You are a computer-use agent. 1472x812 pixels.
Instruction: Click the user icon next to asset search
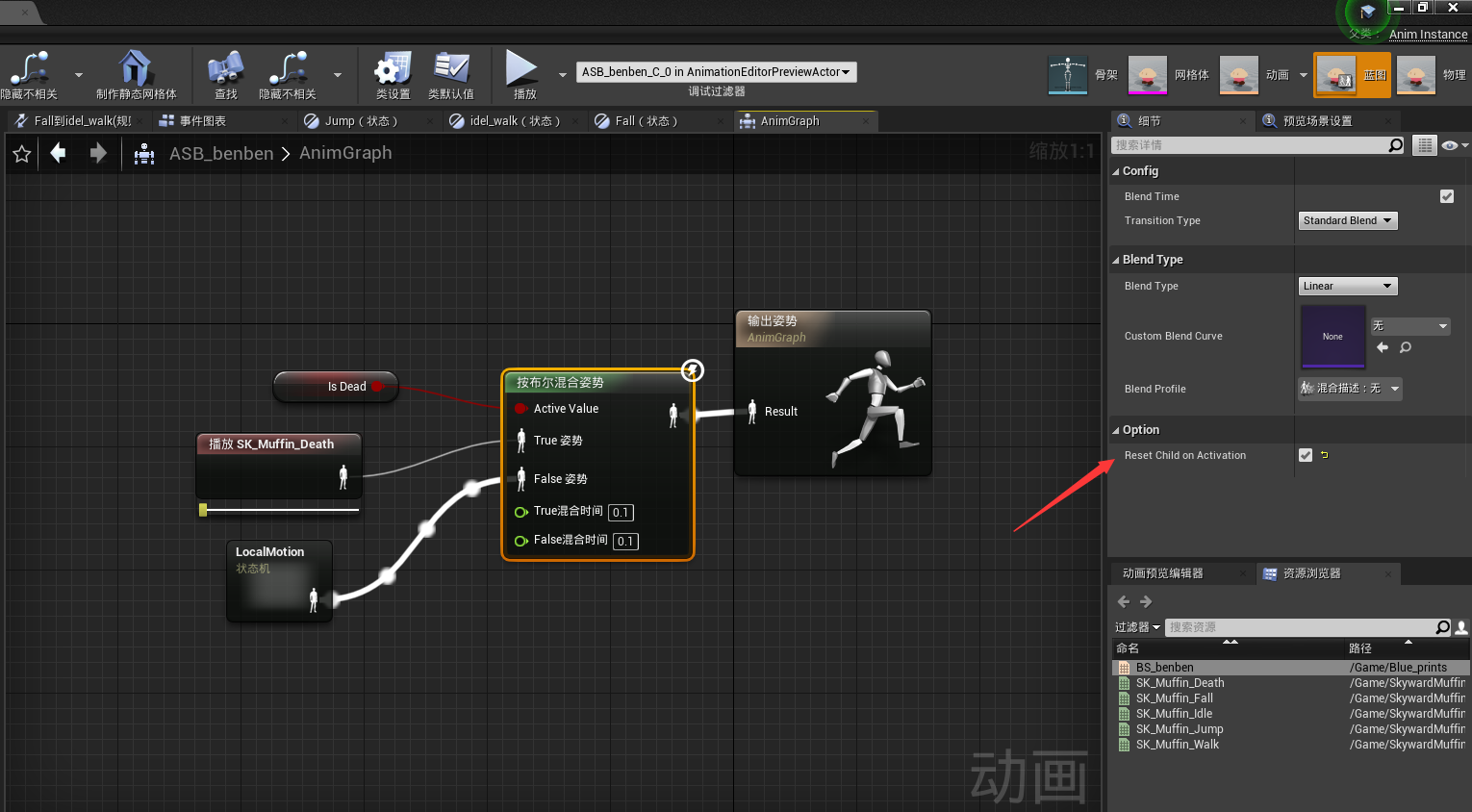point(1461,627)
